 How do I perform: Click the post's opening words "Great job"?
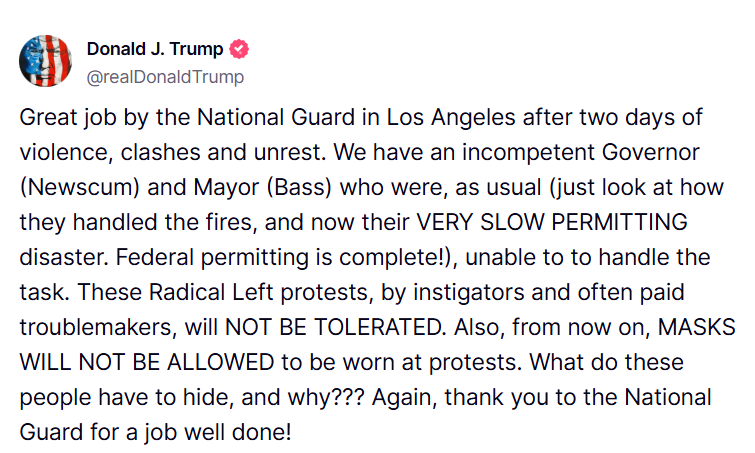click(68, 117)
